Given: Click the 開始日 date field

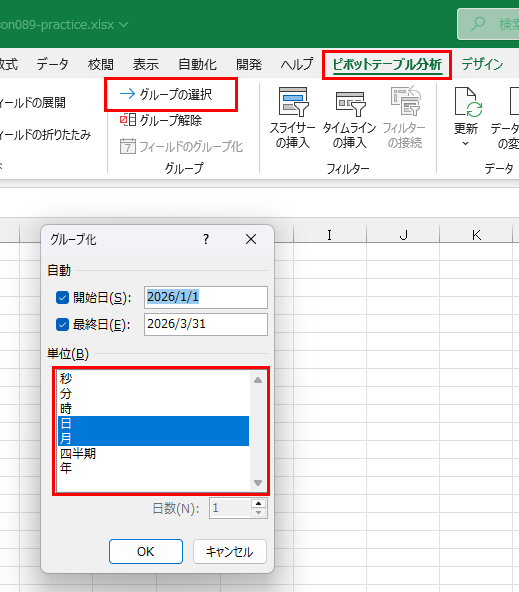Looking at the screenshot, I should pos(206,298).
